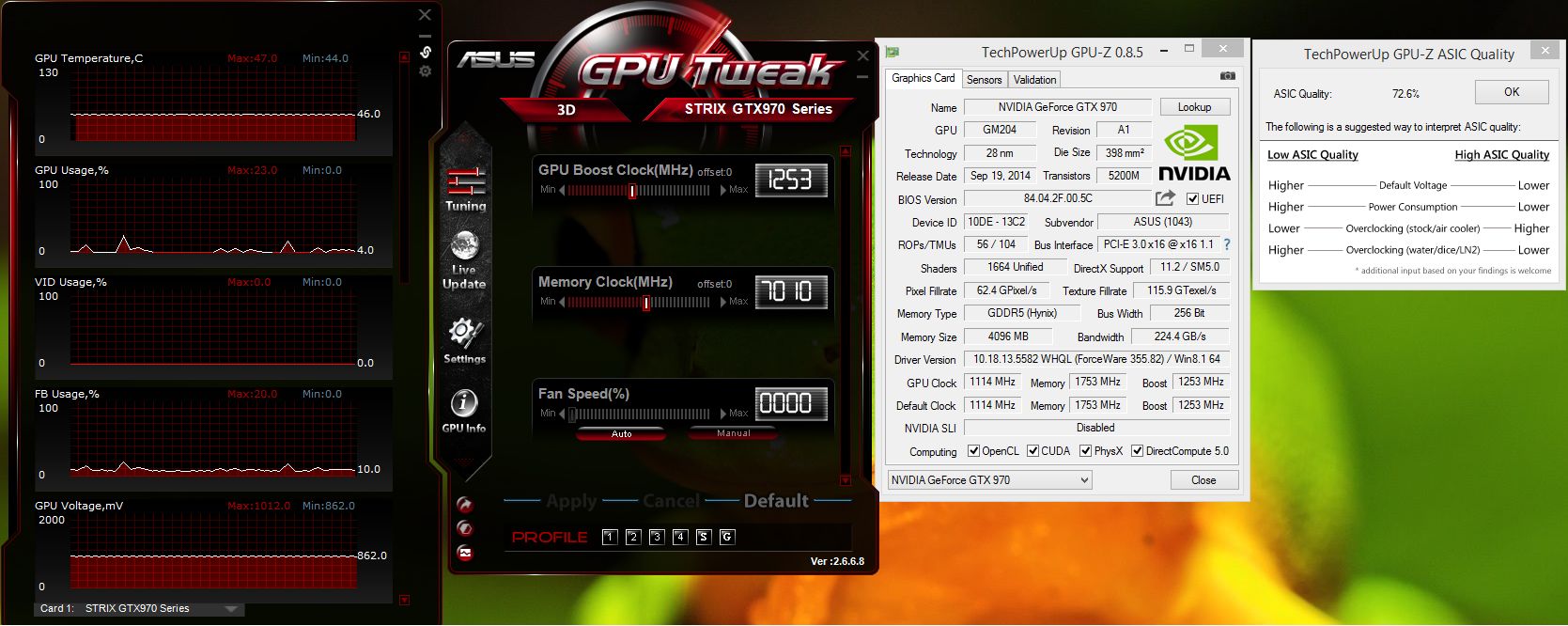Click the Low ASIC Quality heading

point(1312,155)
